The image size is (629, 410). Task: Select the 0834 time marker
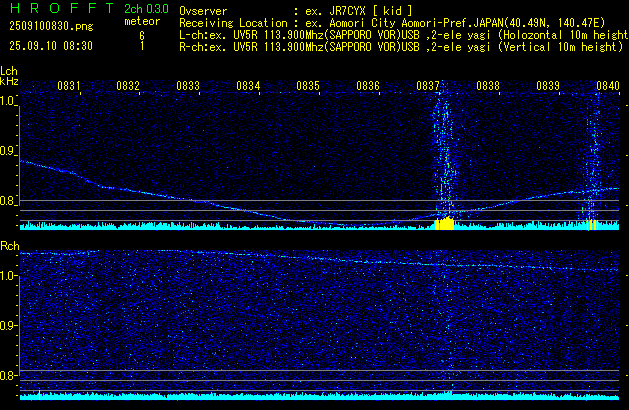pyautogui.click(x=248, y=86)
